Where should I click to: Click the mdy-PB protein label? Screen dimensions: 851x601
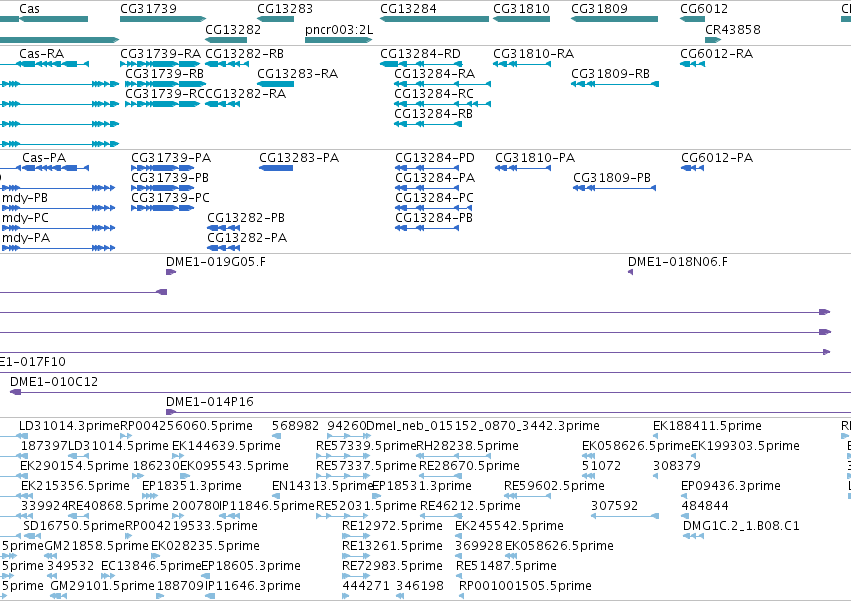[x=25, y=198]
